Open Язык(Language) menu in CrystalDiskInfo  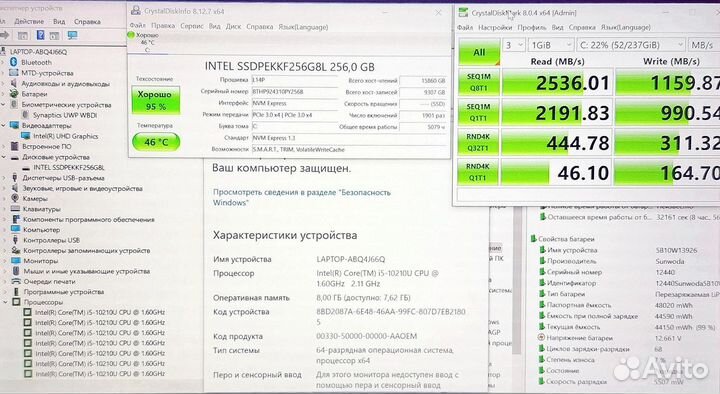[303, 27]
